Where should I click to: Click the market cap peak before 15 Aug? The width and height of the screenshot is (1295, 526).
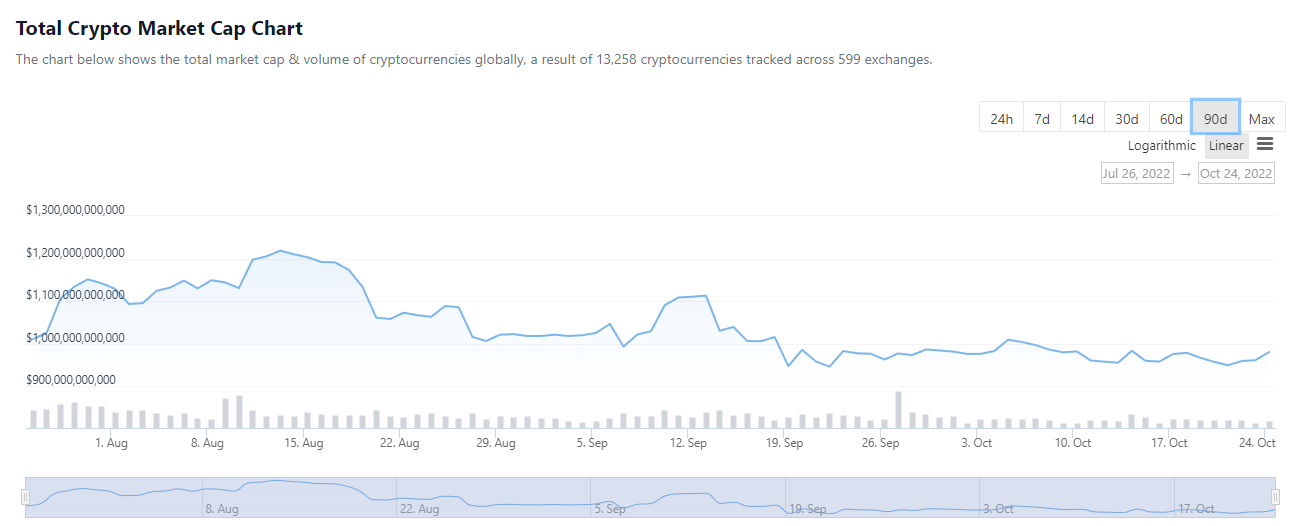point(280,250)
